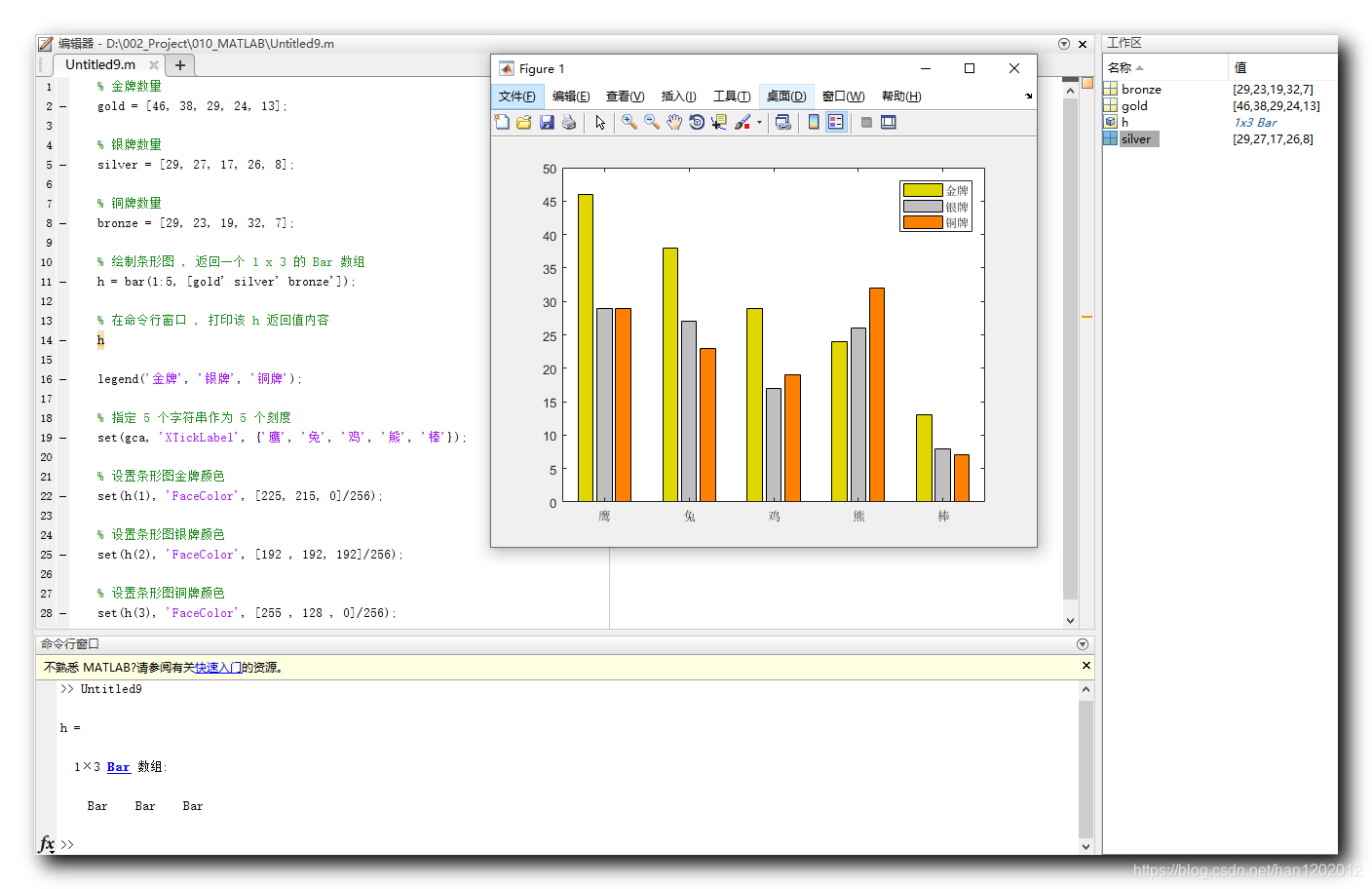The height and width of the screenshot is (889, 1372).
Task: Dismiss the getting-started banner in command window
Action: click(x=1086, y=665)
